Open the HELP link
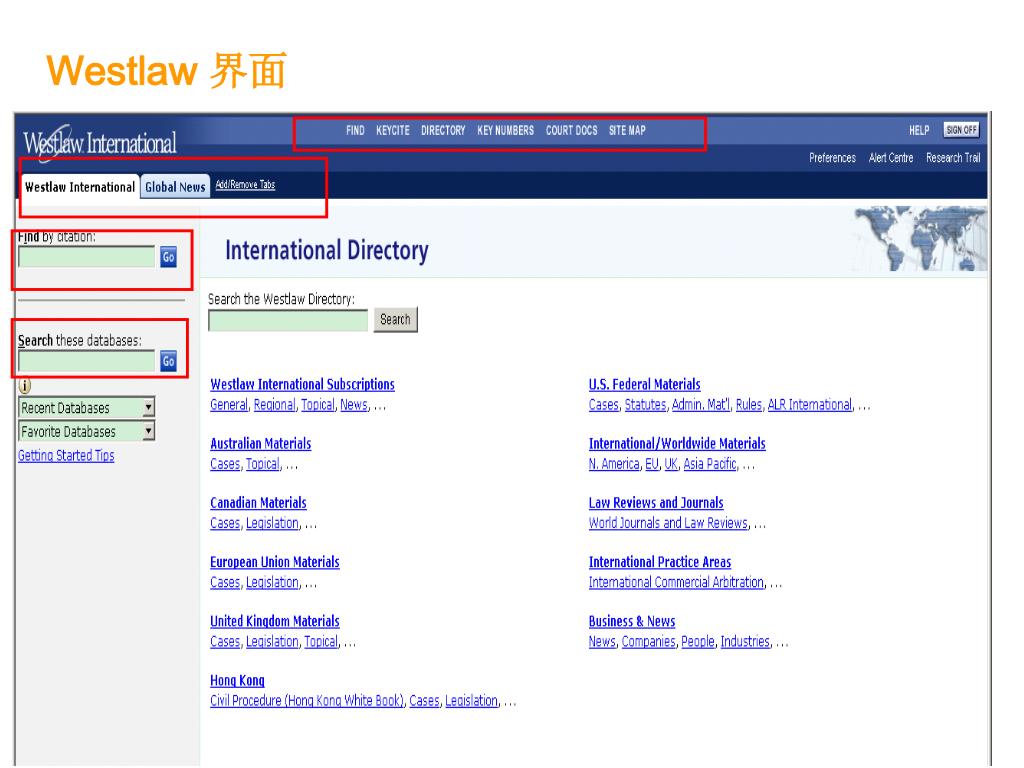The image size is (1024, 768). coord(919,131)
